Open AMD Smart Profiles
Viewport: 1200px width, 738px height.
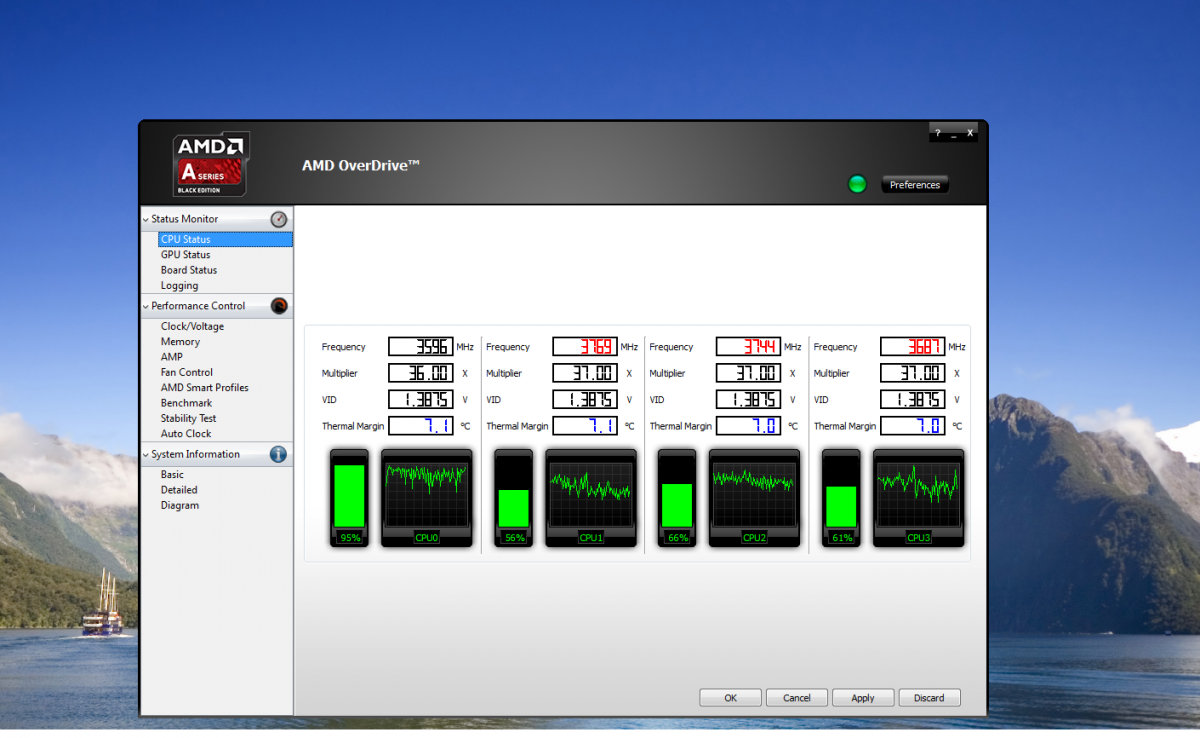click(205, 388)
